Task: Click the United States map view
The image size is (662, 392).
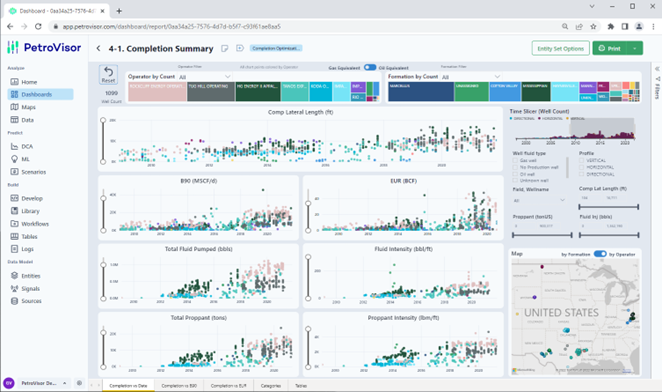Action: (575, 316)
